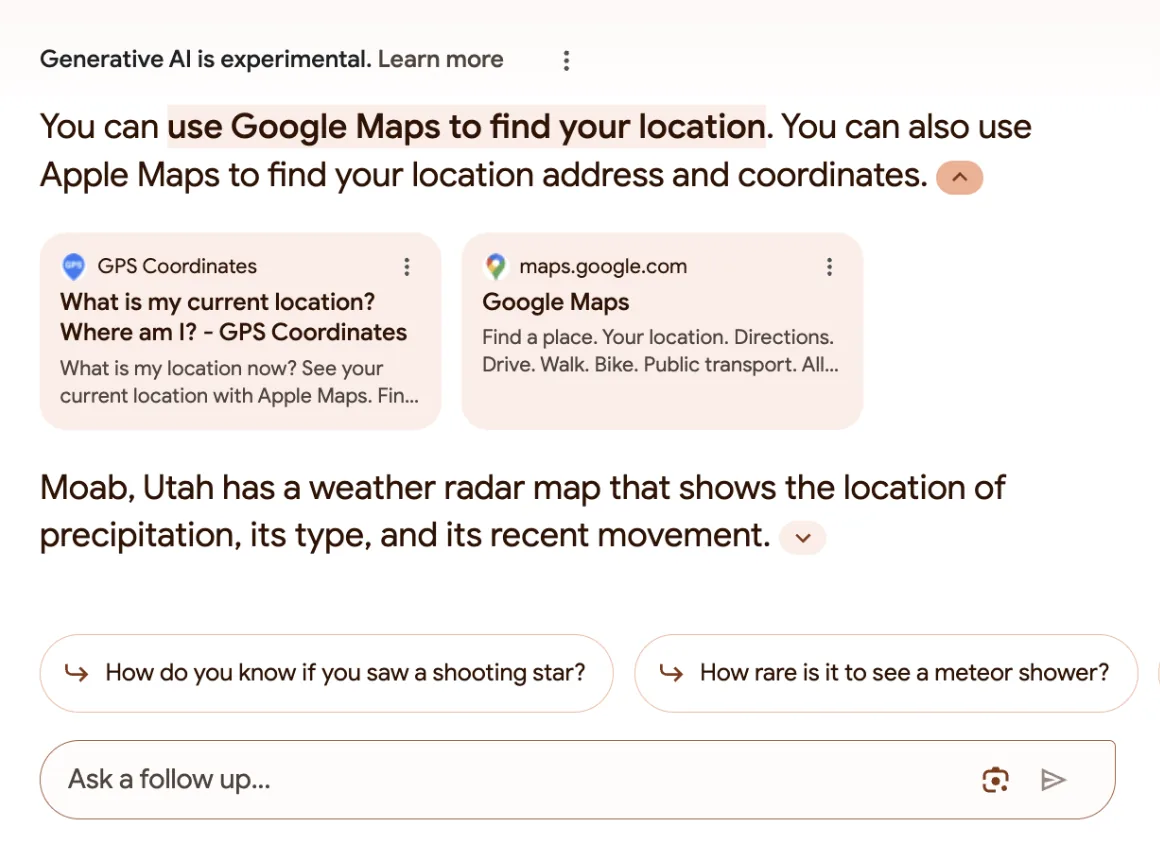The height and width of the screenshot is (850, 1160).
Task: Click the Moab, Utah weather radar paragraph
Action: (x=522, y=512)
